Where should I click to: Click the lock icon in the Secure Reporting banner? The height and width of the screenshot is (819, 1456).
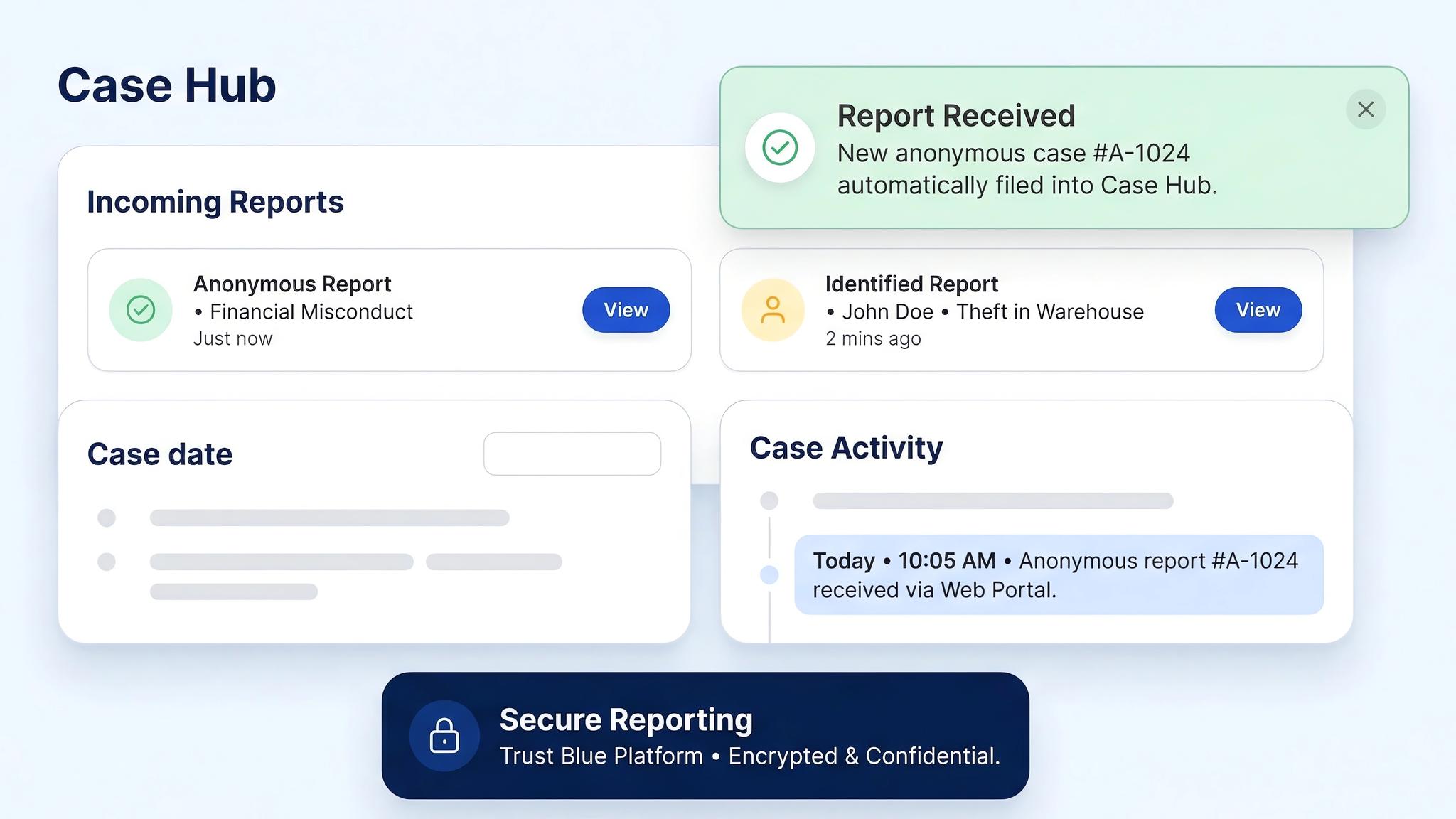point(444,736)
